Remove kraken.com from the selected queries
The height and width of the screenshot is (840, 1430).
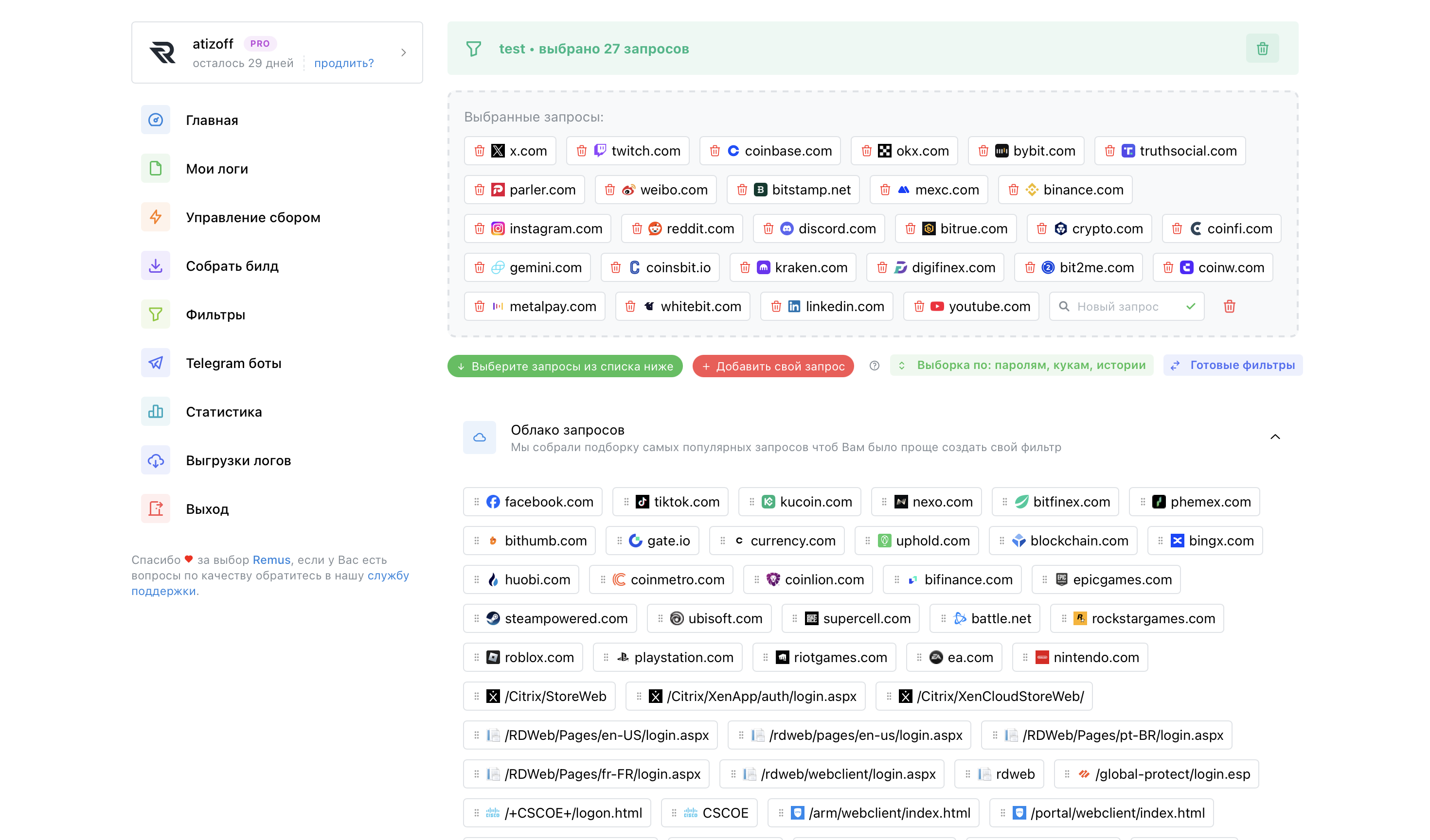tap(745, 268)
